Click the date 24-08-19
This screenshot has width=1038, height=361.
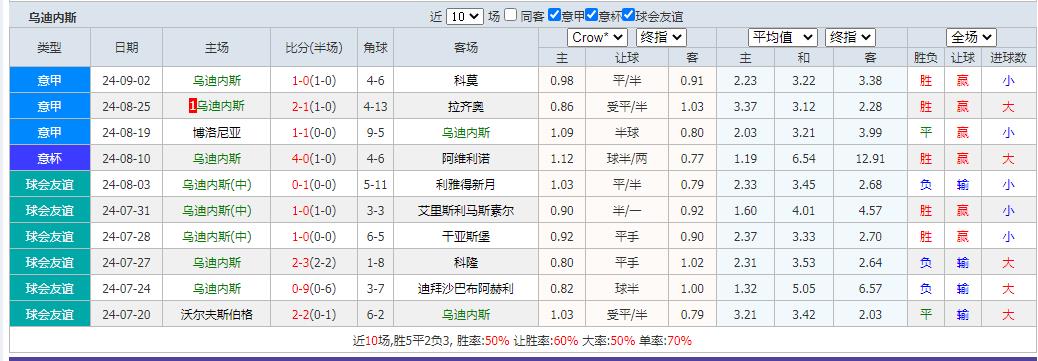pos(126,132)
